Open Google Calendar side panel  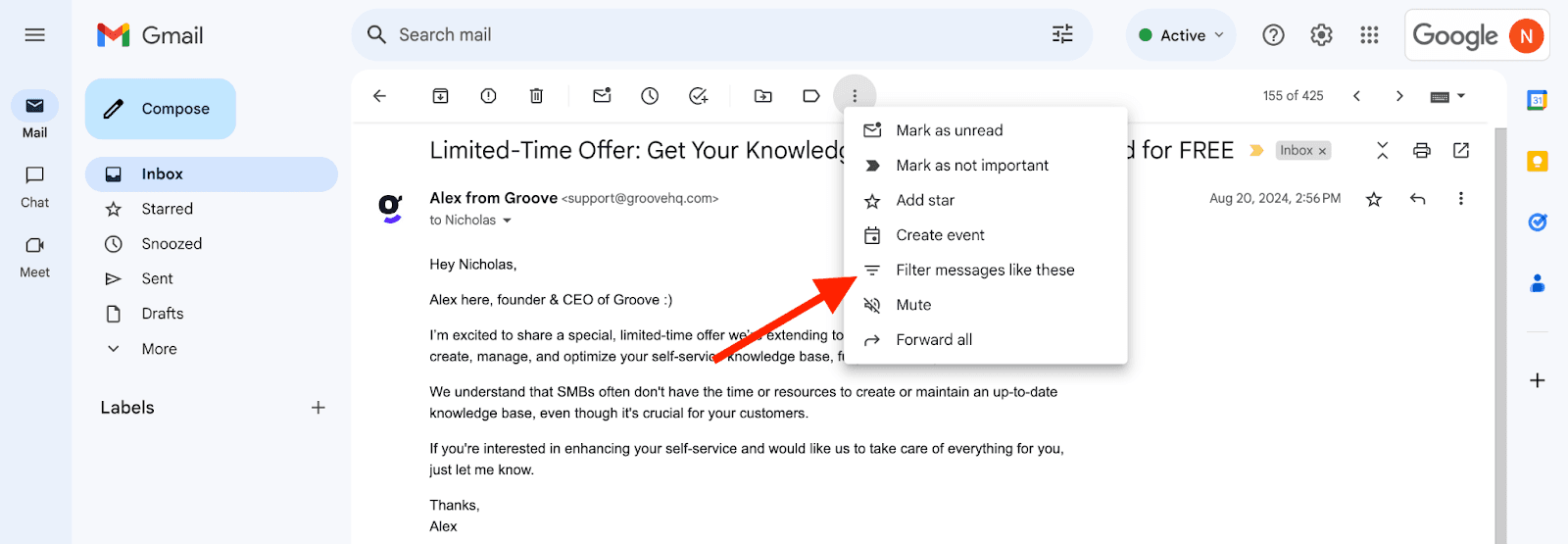click(1538, 99)
